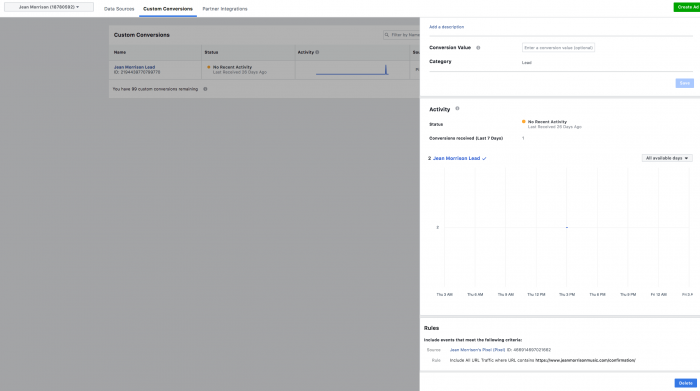Click the Save button
Screen dimensions: 700x391
pyautogui.click(x=684, y=83)
